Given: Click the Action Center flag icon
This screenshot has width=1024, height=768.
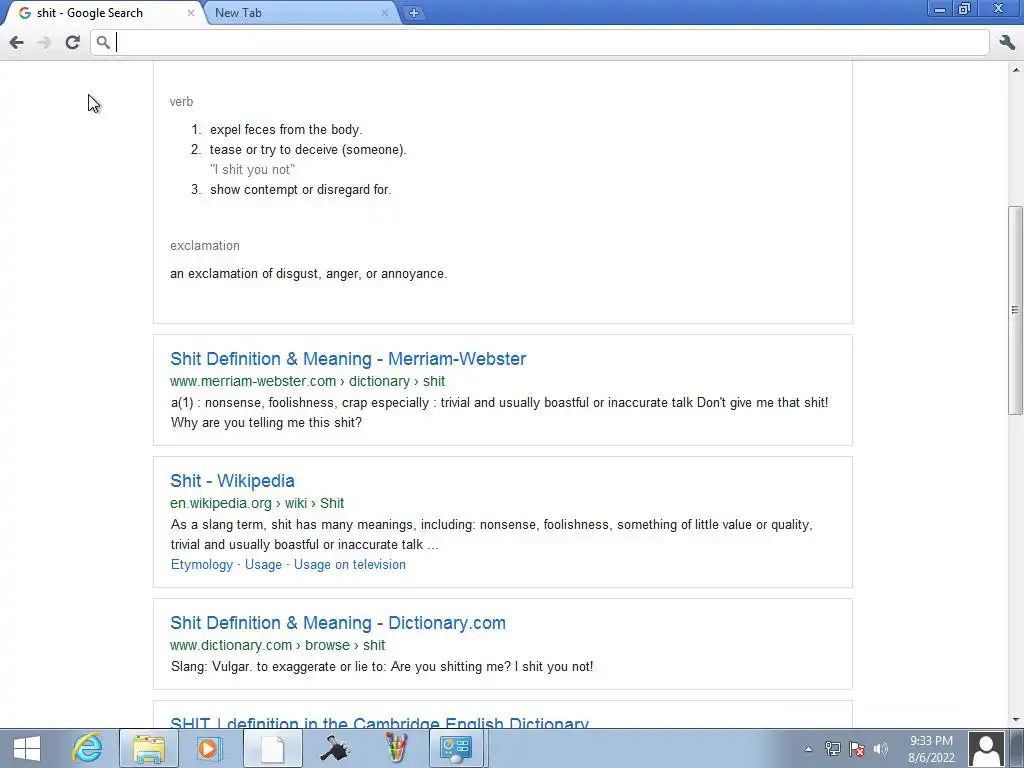Looking at the screenshot, I should click(x=857, y=749).
